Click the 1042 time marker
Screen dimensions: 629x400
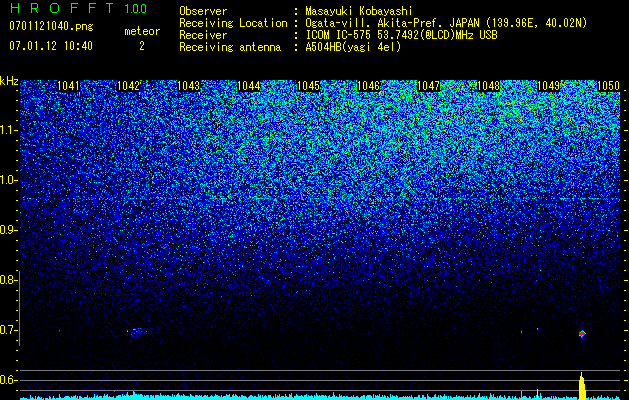coord(128,86)
